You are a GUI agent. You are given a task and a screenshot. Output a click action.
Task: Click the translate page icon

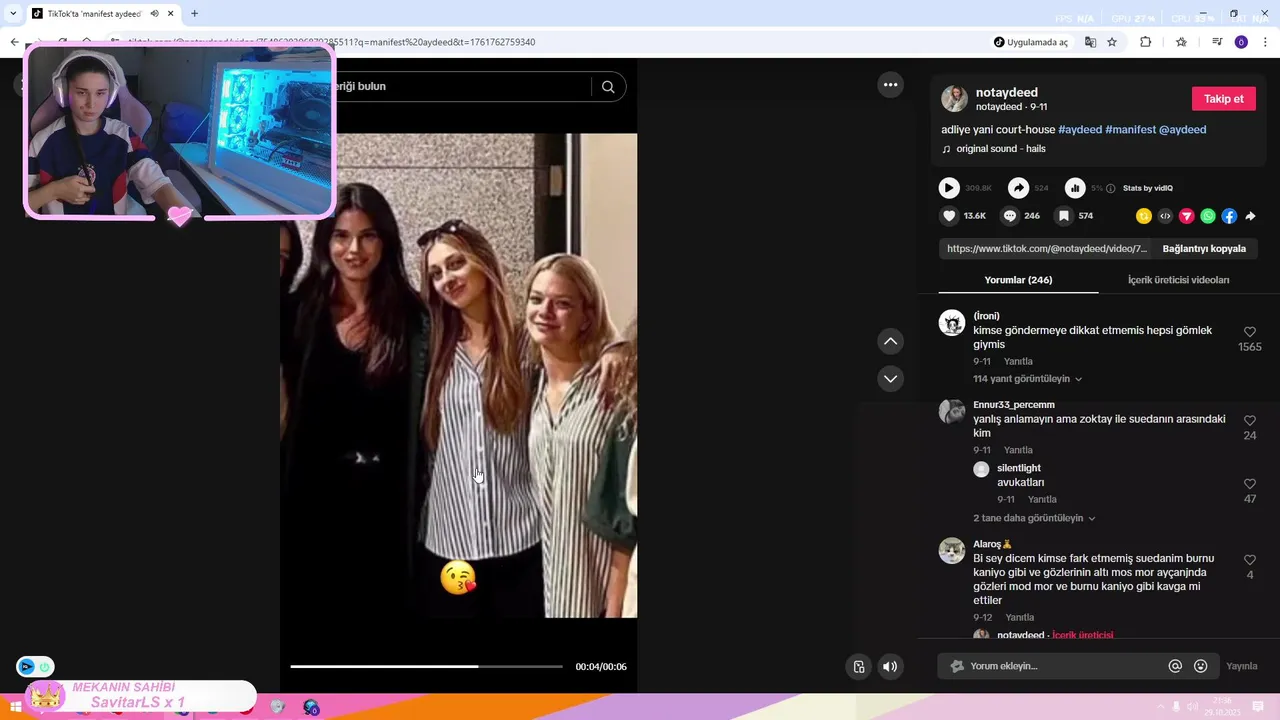coord(1090,42)
